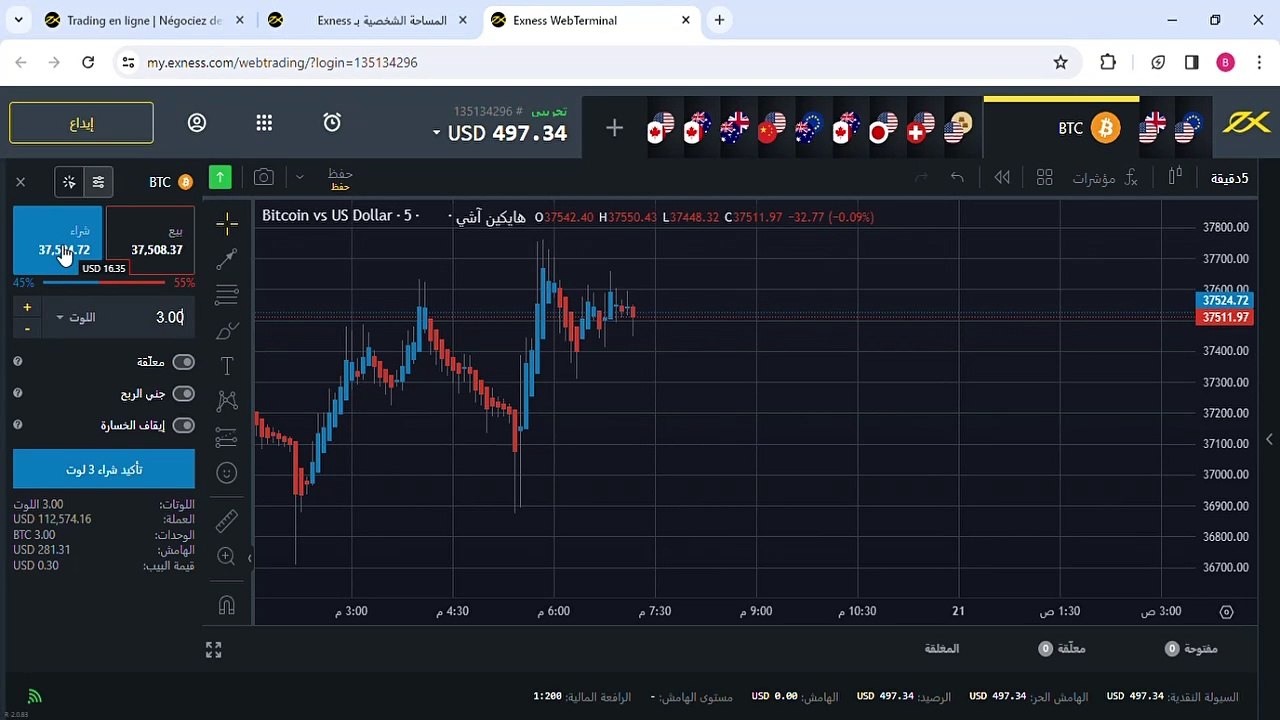Select the ruler measure tool
This screenshot has height=720, width=1280.
click(x=227, y=521)
